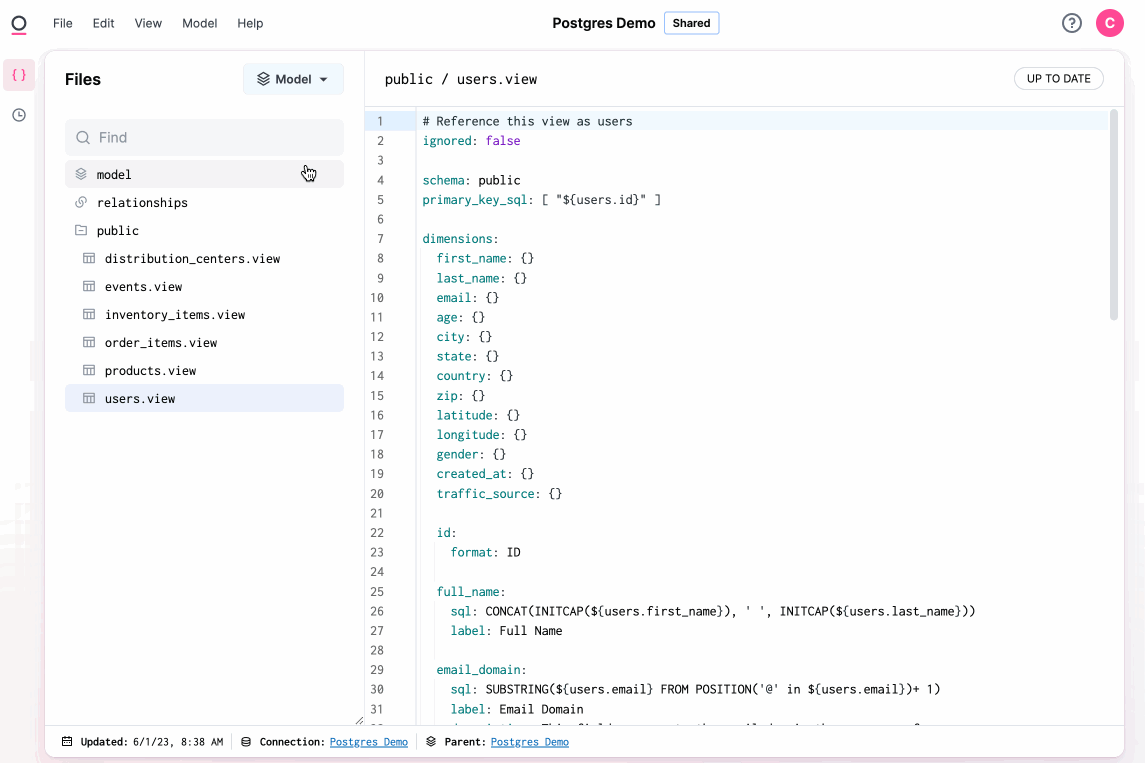
Task: Click the layers icon next to model
Action: 81,175
